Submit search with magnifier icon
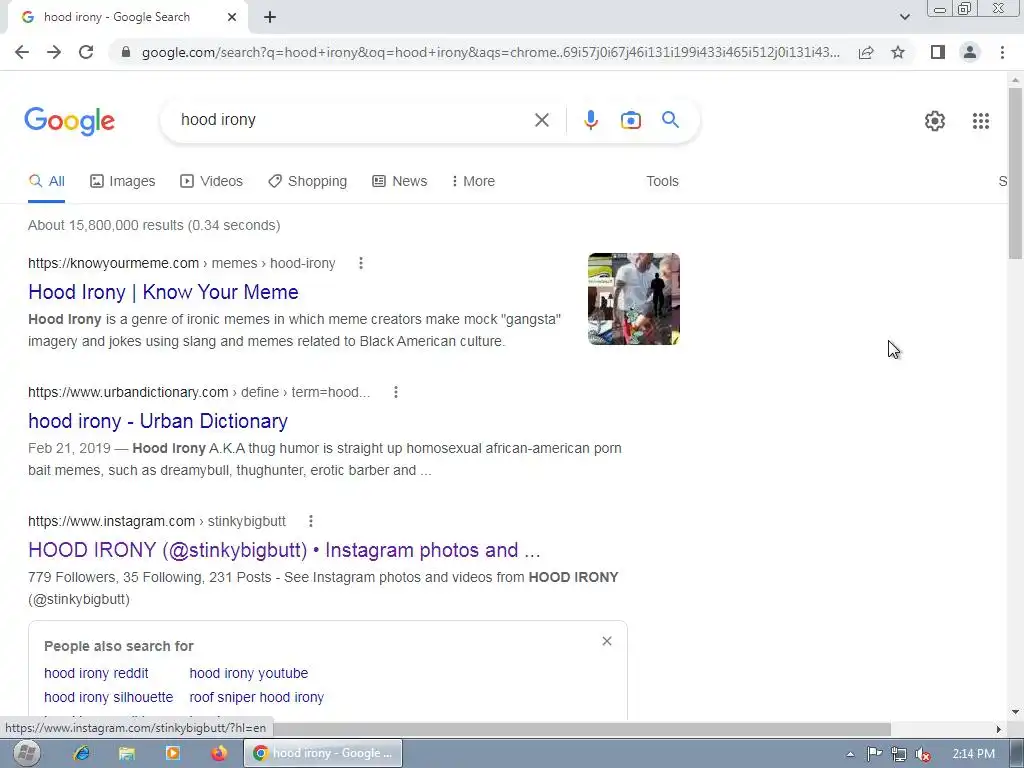Screen dimensions: 1024x768 (x=670, y=120)
